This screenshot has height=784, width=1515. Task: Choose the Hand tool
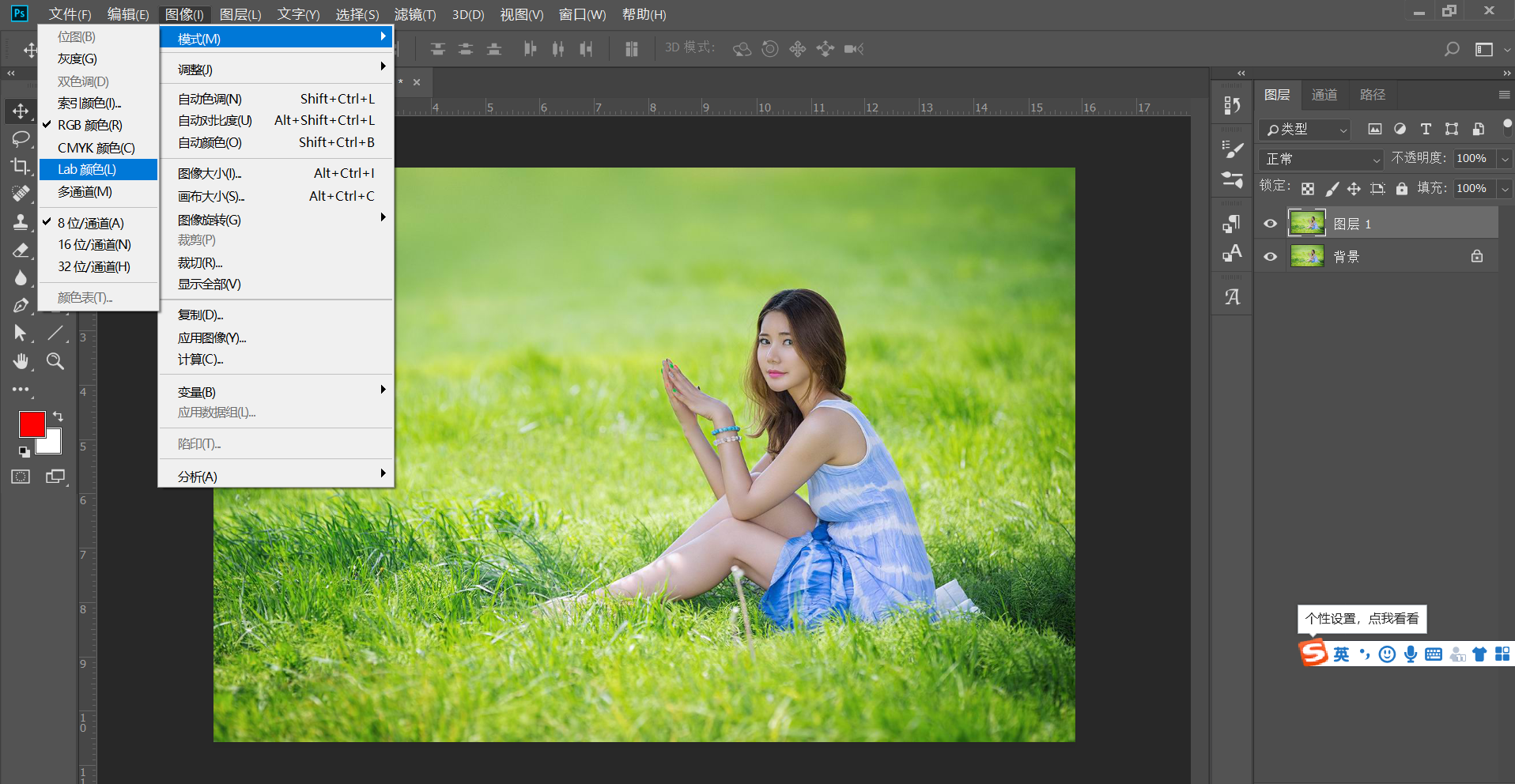pos(21,361)
